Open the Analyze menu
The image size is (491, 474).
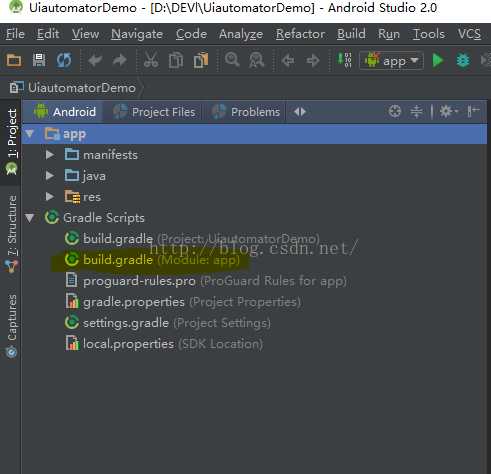(241, 34)
